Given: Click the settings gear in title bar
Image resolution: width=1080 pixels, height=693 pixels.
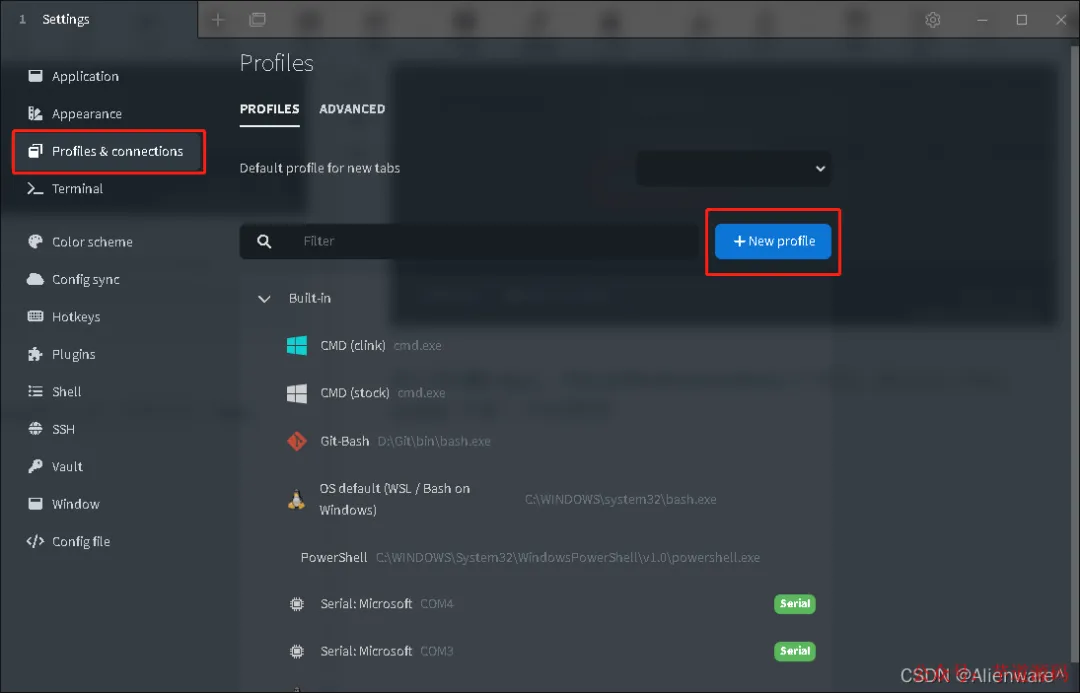Looking at the screenshot, I should 933,19.
